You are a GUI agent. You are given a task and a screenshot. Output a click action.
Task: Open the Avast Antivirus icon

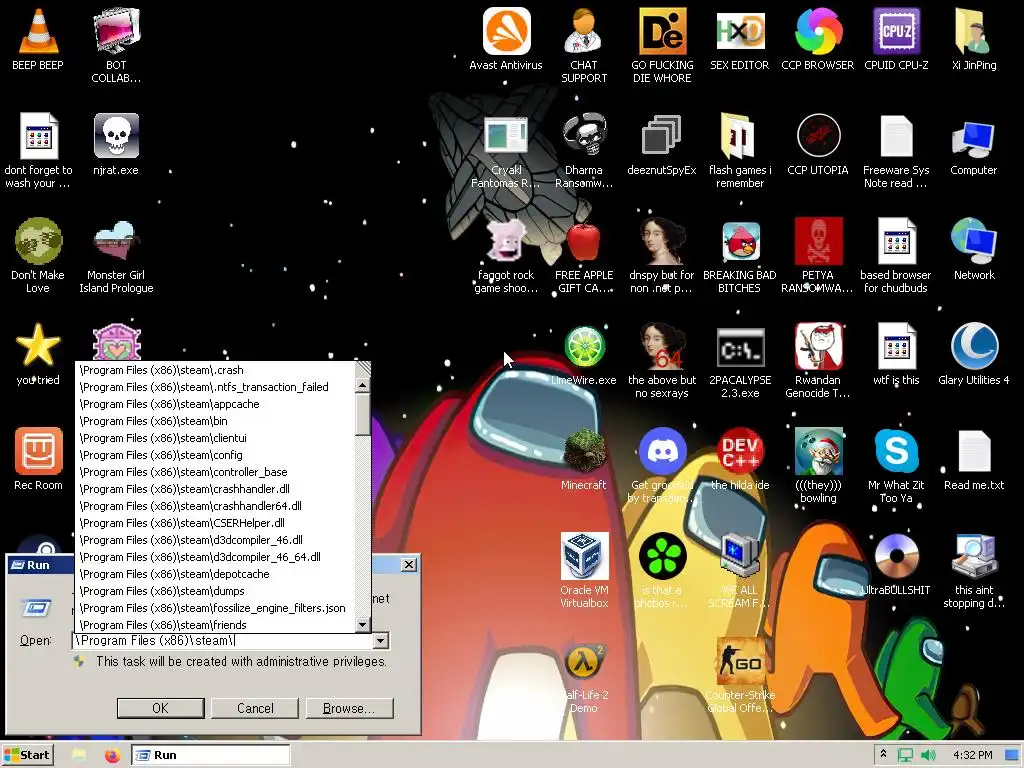click(x=506, y=31)
